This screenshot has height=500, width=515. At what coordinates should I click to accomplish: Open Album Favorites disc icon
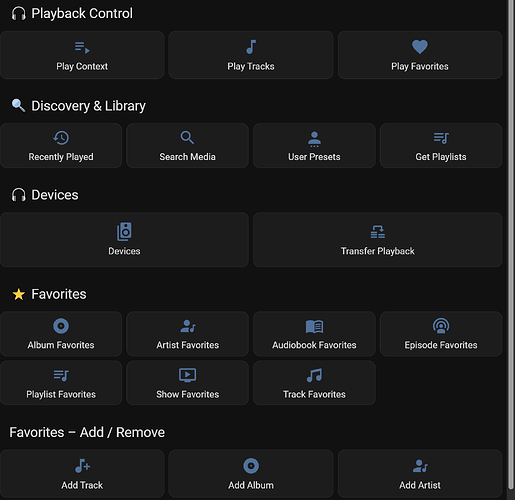coord(61,326)
